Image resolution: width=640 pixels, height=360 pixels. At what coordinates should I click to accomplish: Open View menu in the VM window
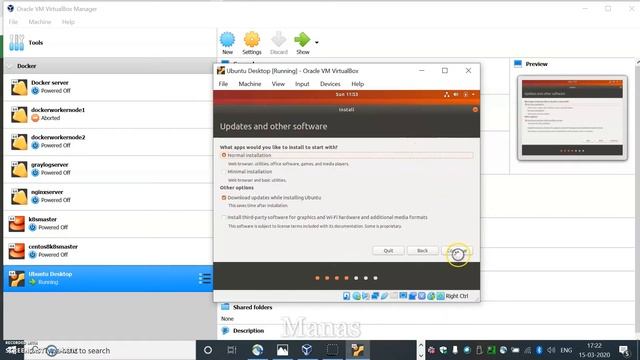pyautogui.click(x=278, y=84)
